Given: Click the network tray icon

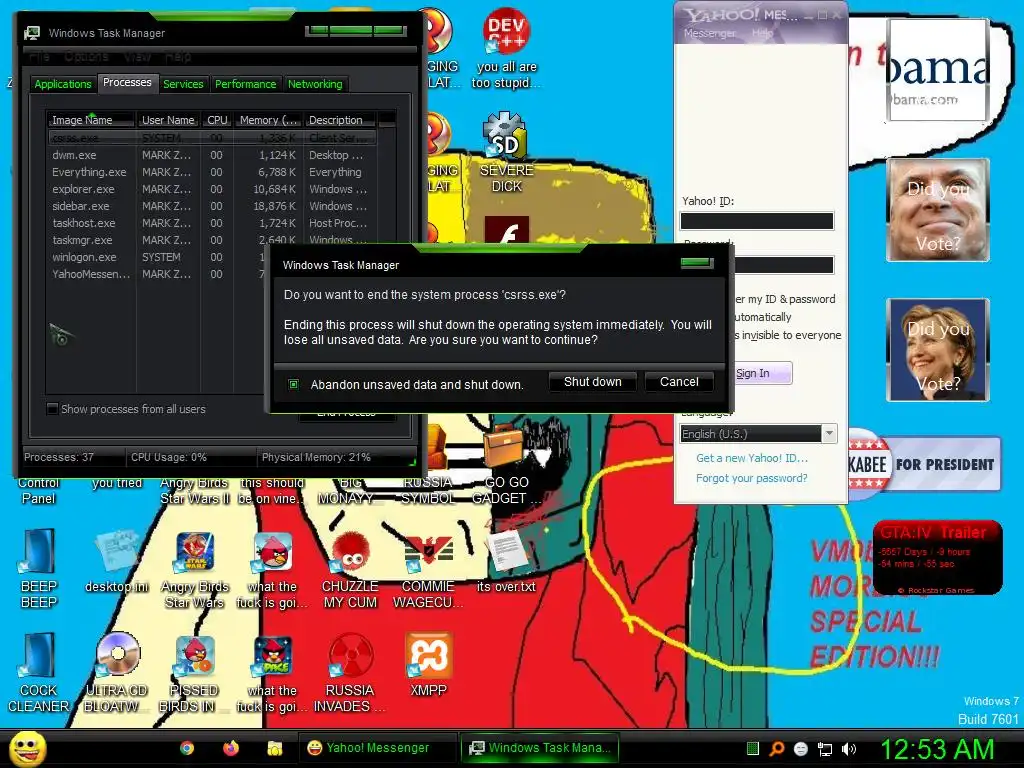Looking at the screenshot, I should (825, 749).
